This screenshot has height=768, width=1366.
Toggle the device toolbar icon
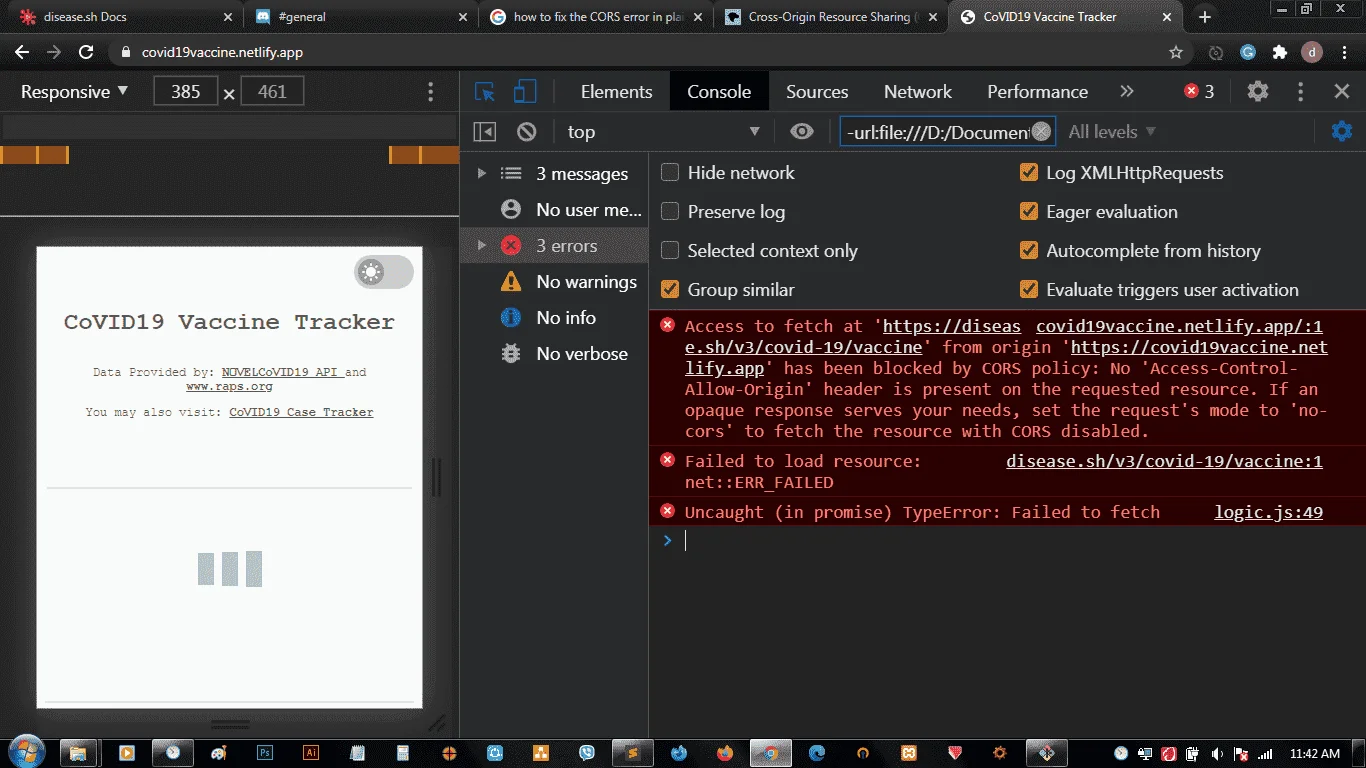525,92
